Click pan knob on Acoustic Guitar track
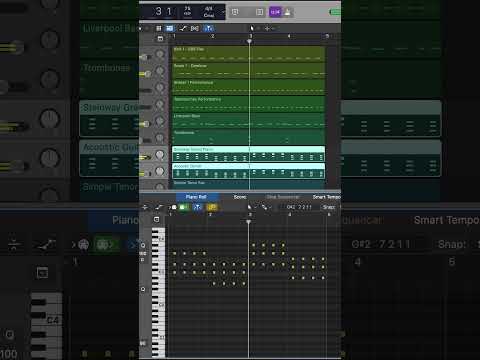Image resolution: width=480 pixels, height=360 pixels. pos(160,171)
